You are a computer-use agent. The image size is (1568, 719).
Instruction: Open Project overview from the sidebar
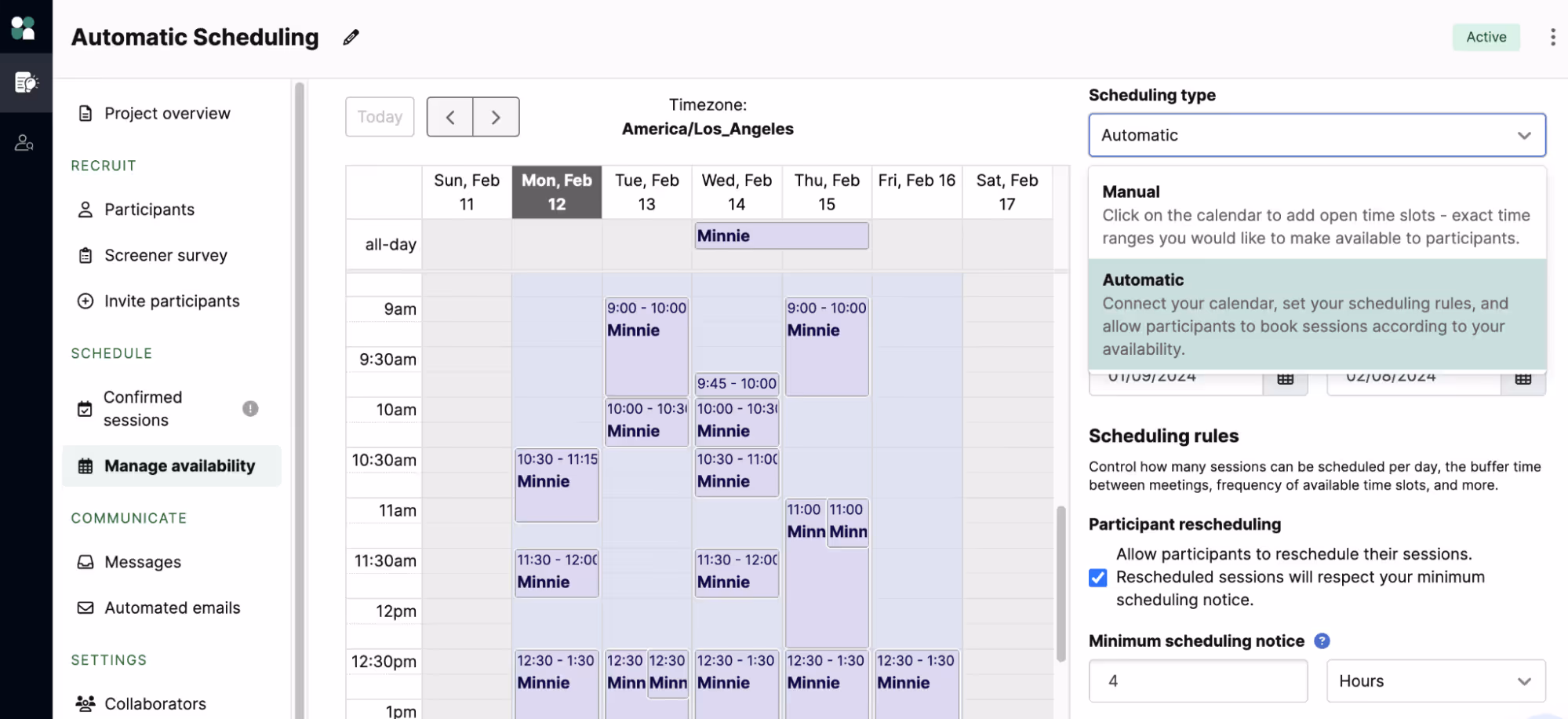tap(167, 113)
